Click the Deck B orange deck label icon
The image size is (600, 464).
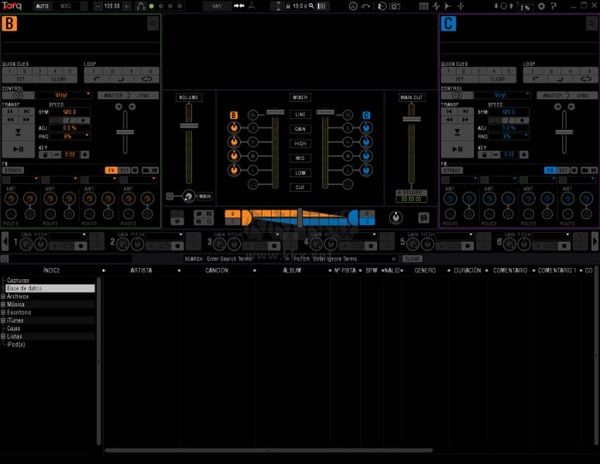pyautogui.click(x=8, y=23)
